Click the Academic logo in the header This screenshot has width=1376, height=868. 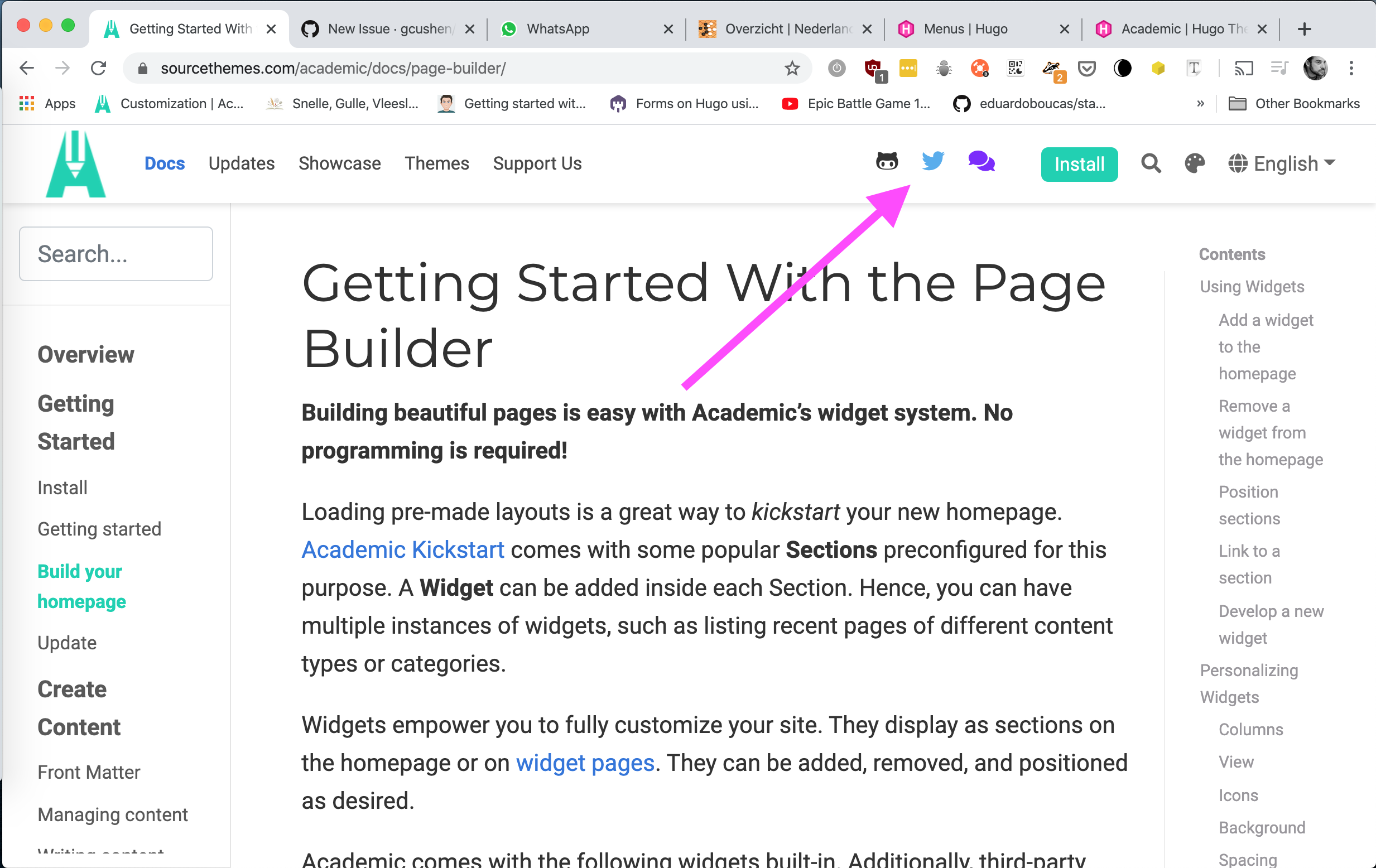tap(75, 163)
